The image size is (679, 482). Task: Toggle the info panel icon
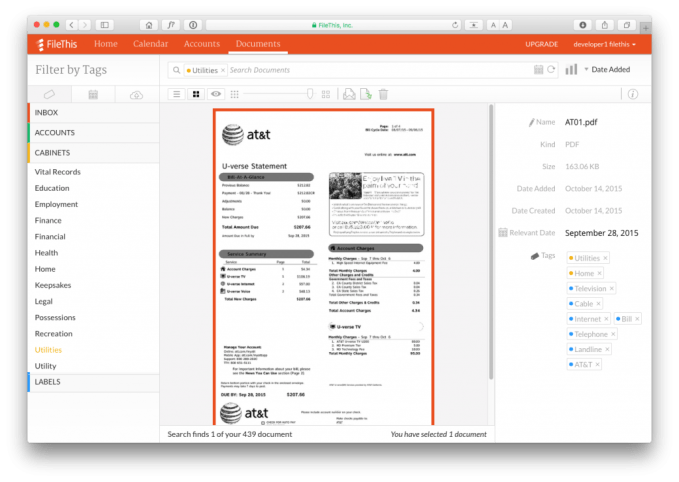pos(633,94)
